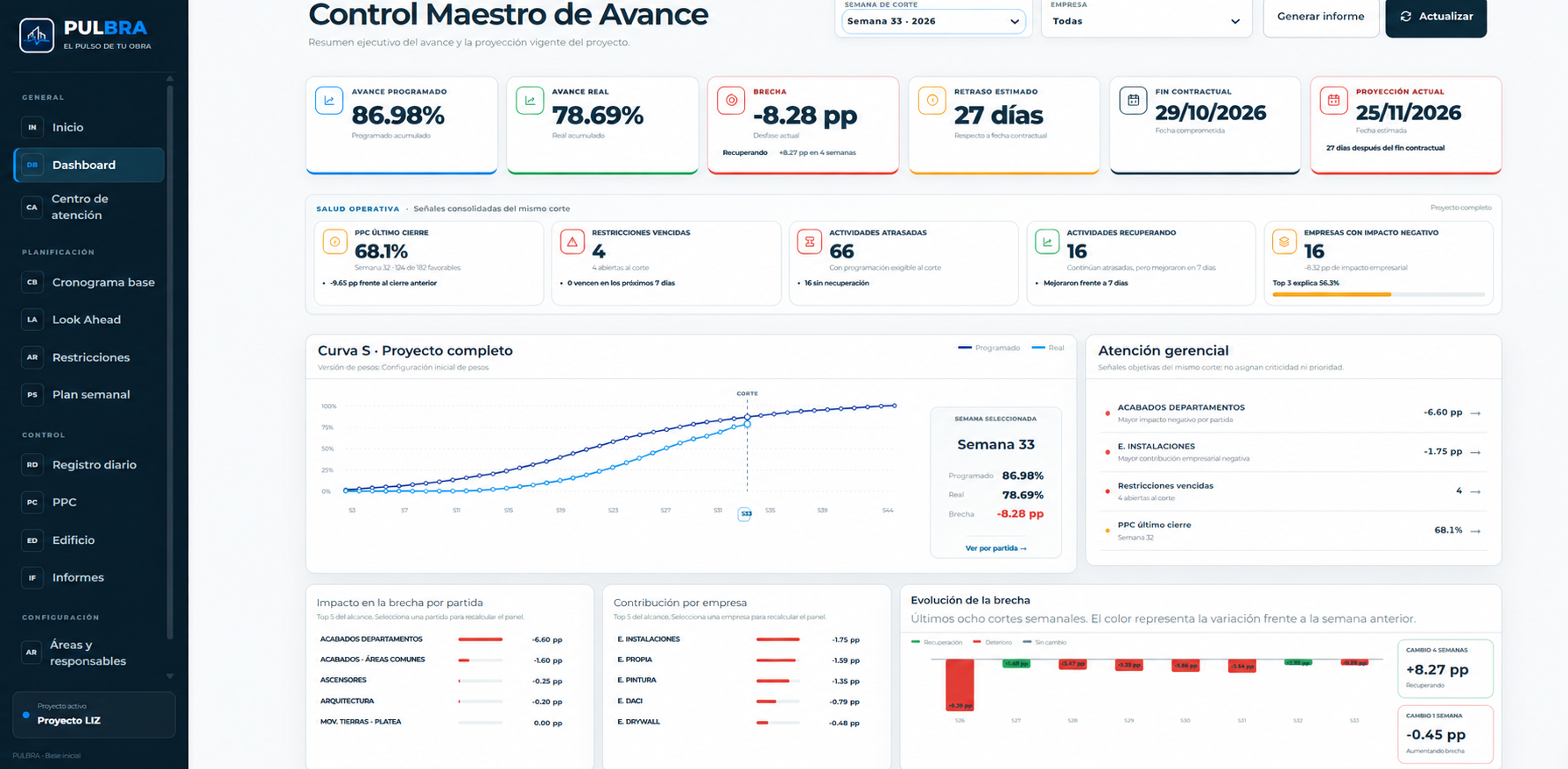Click the Brecha target icon
Screen dimensions: 1568x769
coord(731,101)
